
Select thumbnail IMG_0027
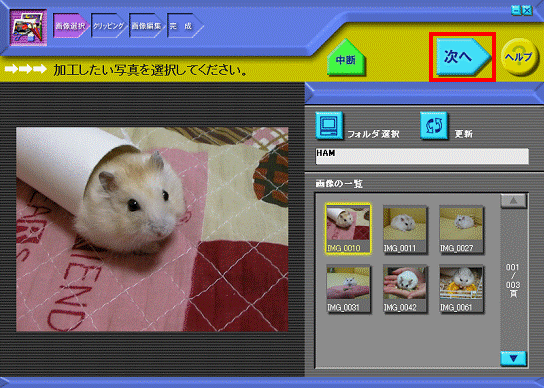[x=461, y=229]
